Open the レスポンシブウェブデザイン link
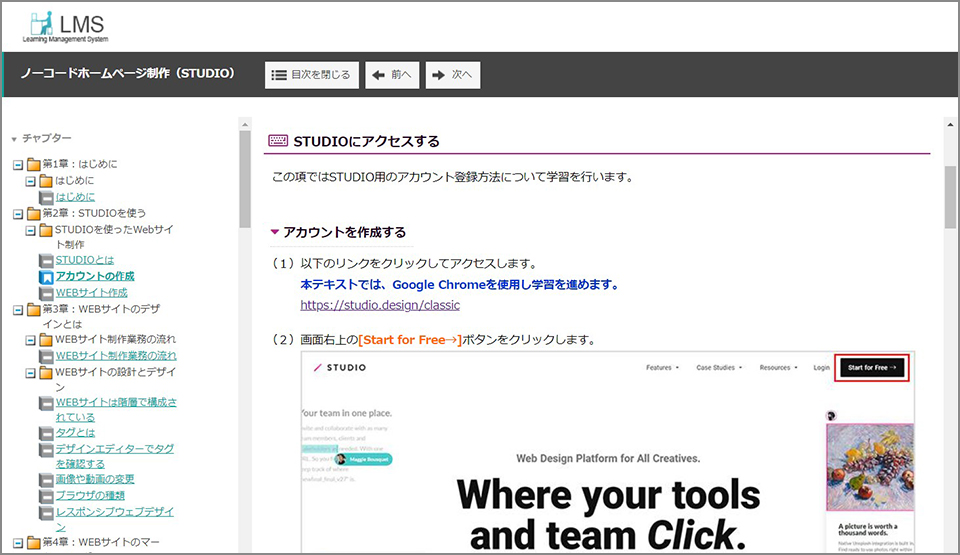Screen dimensions: 960x555 point(115,518)
